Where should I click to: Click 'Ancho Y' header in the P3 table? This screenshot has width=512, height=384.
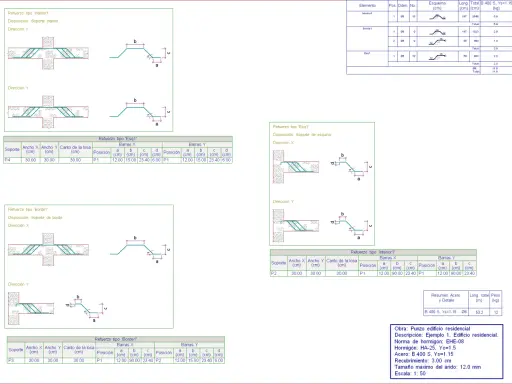pos(53,349)
